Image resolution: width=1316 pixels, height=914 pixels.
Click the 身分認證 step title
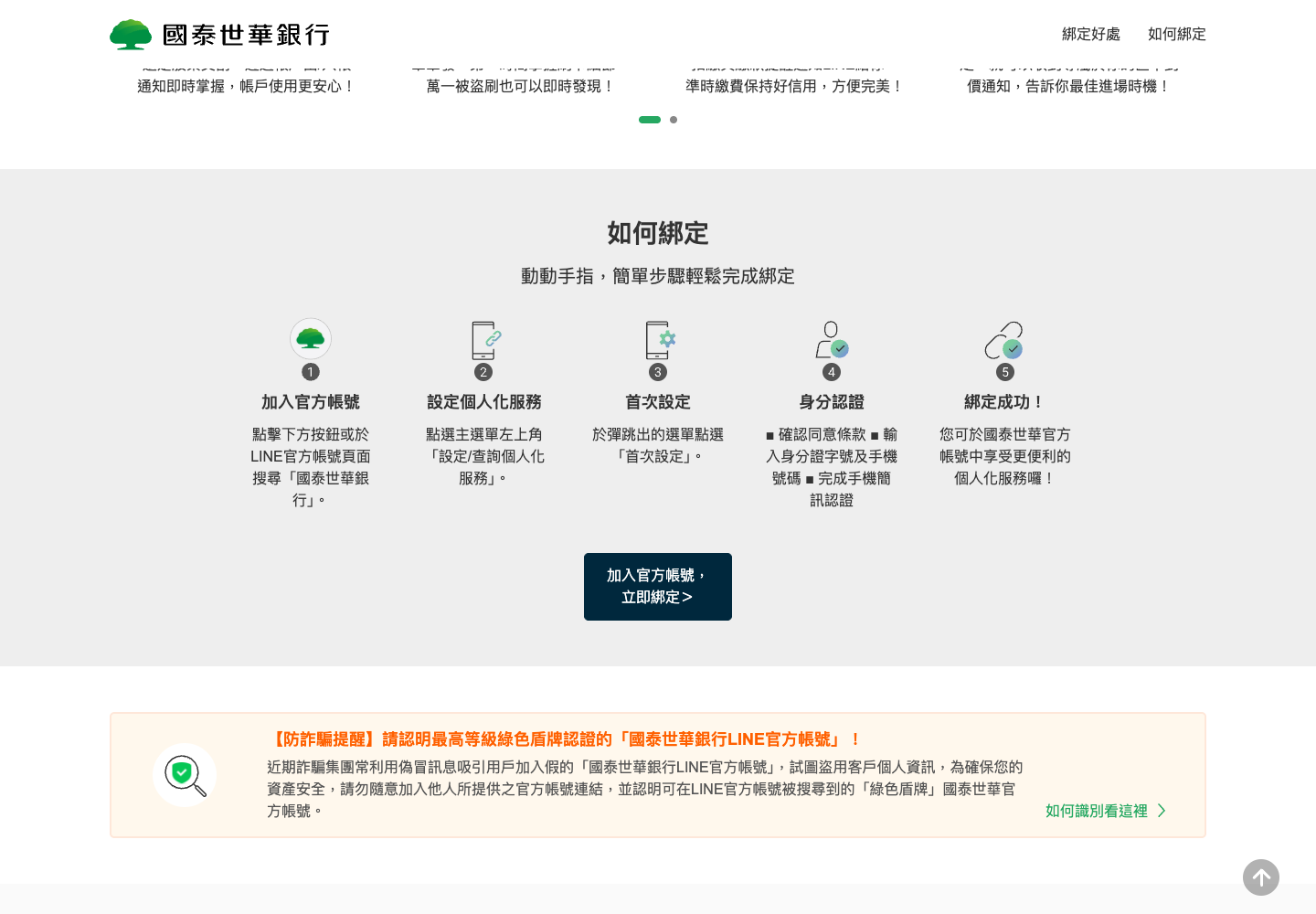[x=832, y=402]
